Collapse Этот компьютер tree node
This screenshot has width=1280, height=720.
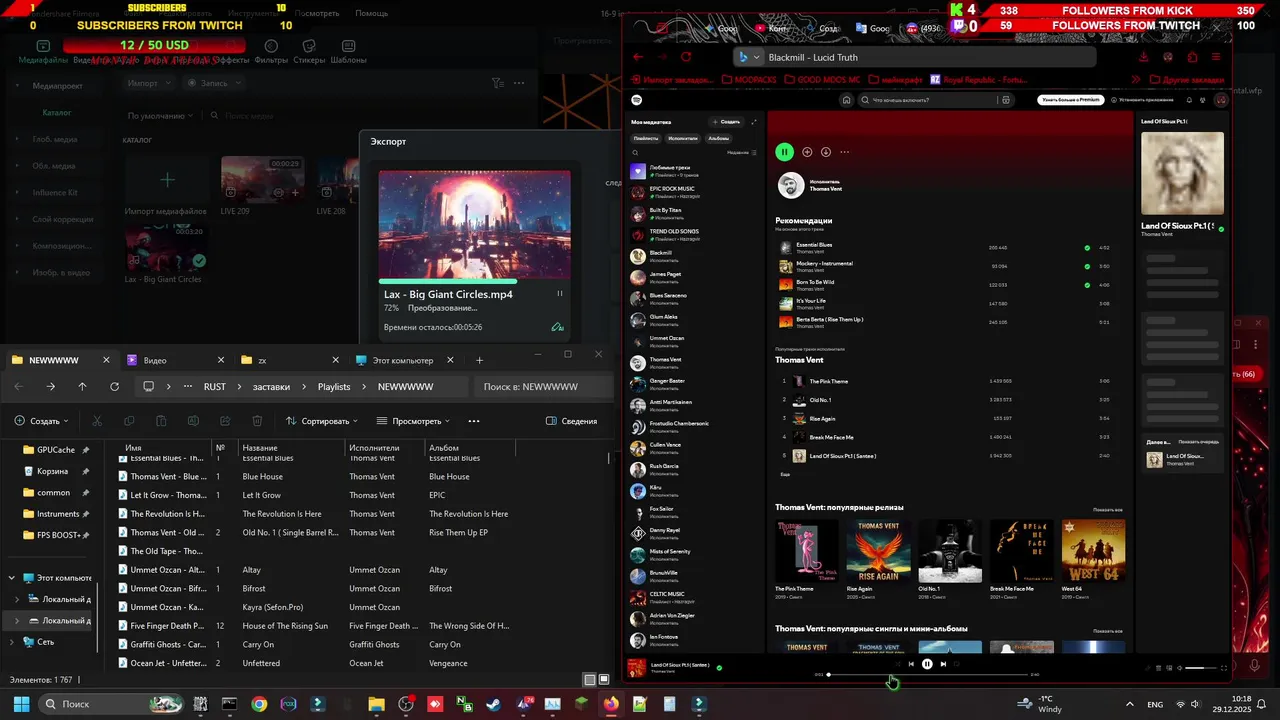(12, 578)
